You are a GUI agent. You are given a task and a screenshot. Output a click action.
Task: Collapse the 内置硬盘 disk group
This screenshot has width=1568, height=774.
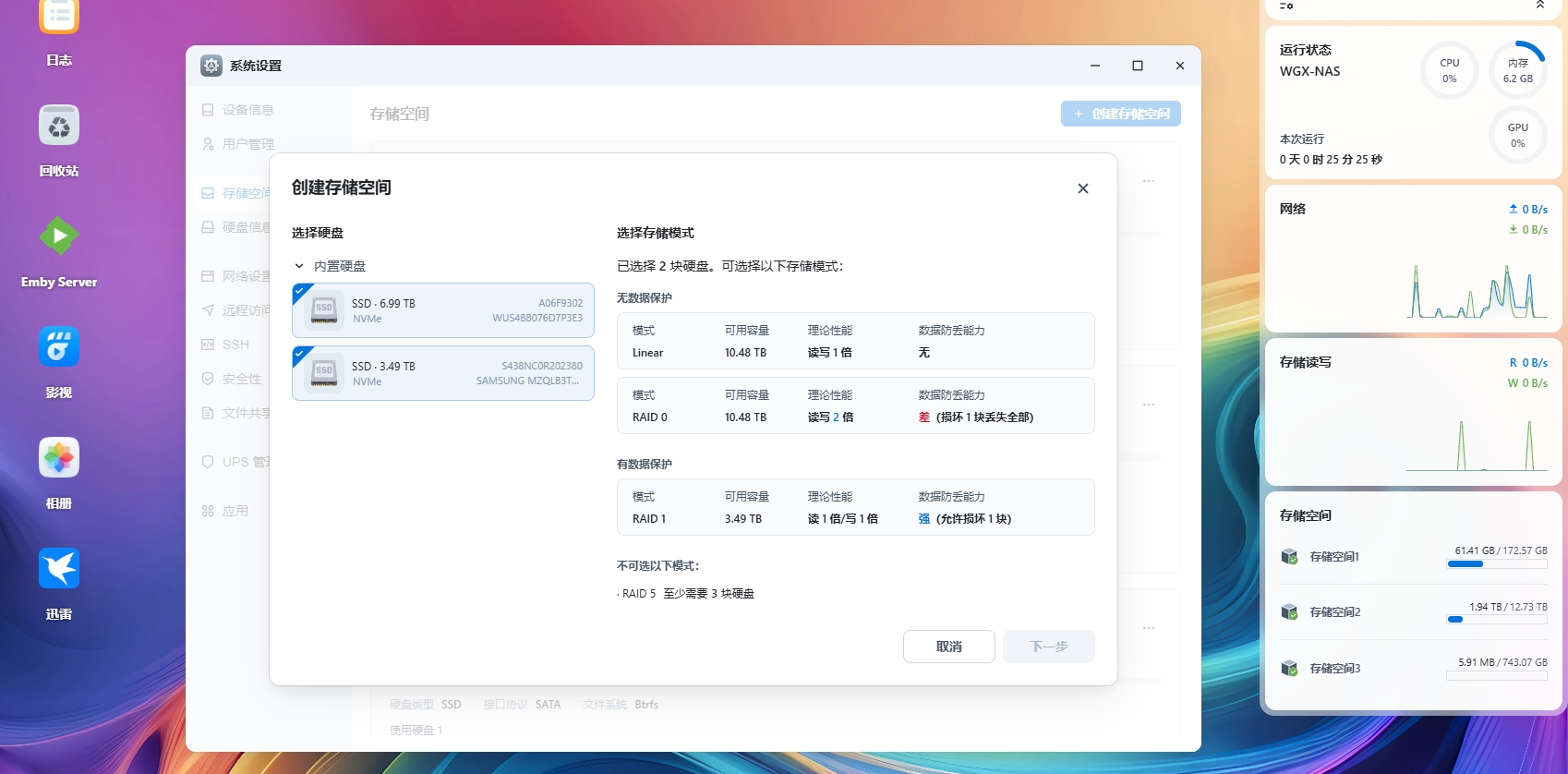point(299,266)
